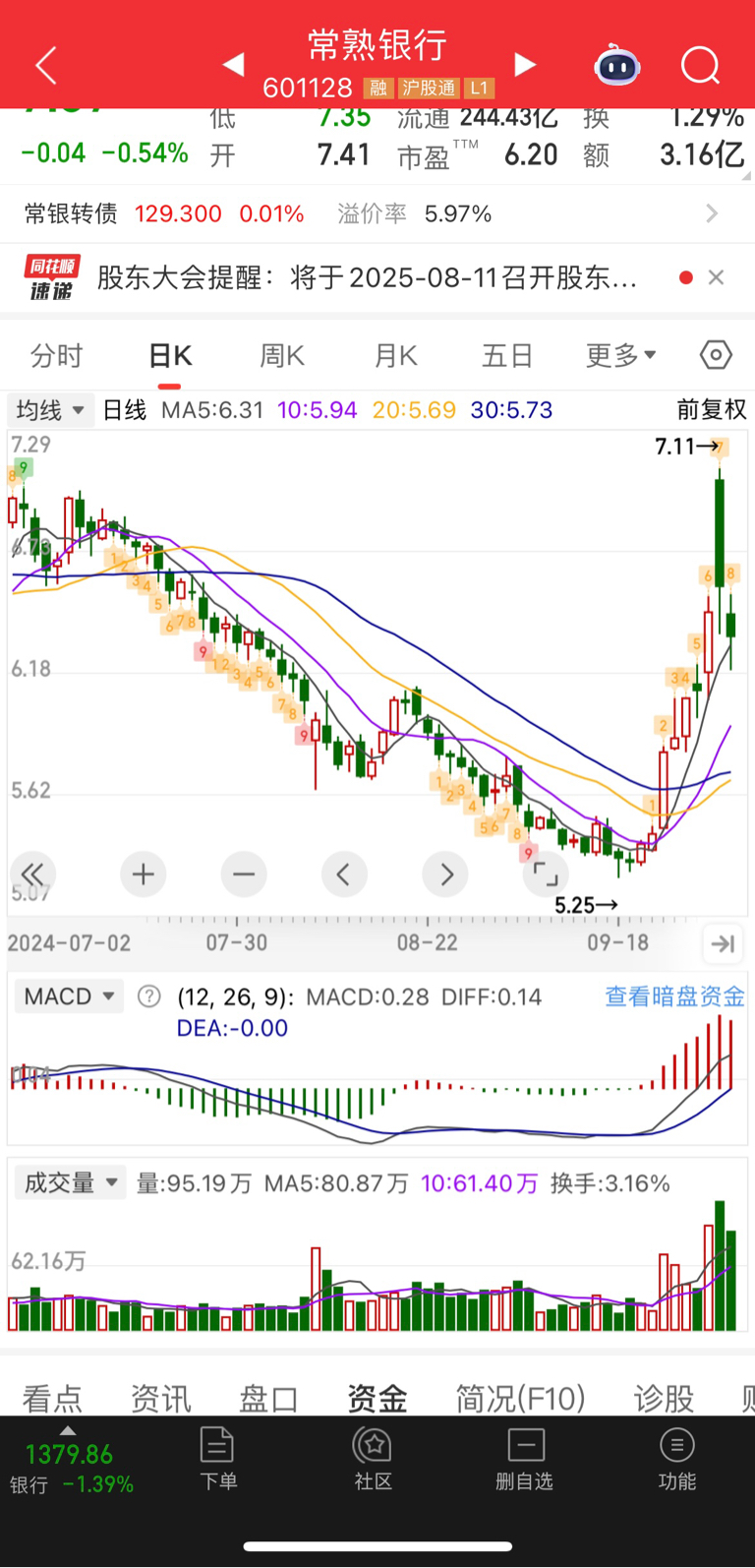Open the 看点 section tab
This screenshot has width=755, height=1568.
point(52,1397)
